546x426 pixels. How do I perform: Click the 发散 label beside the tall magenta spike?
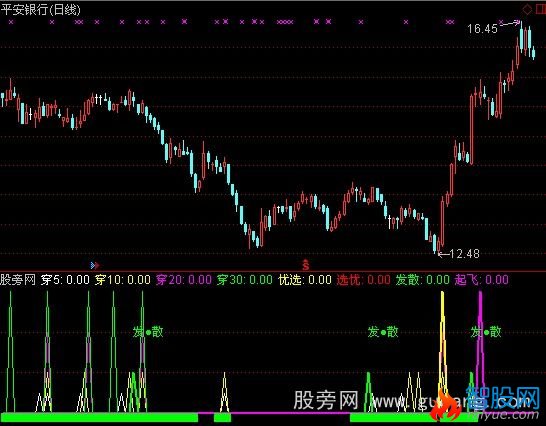coord(486,332)
